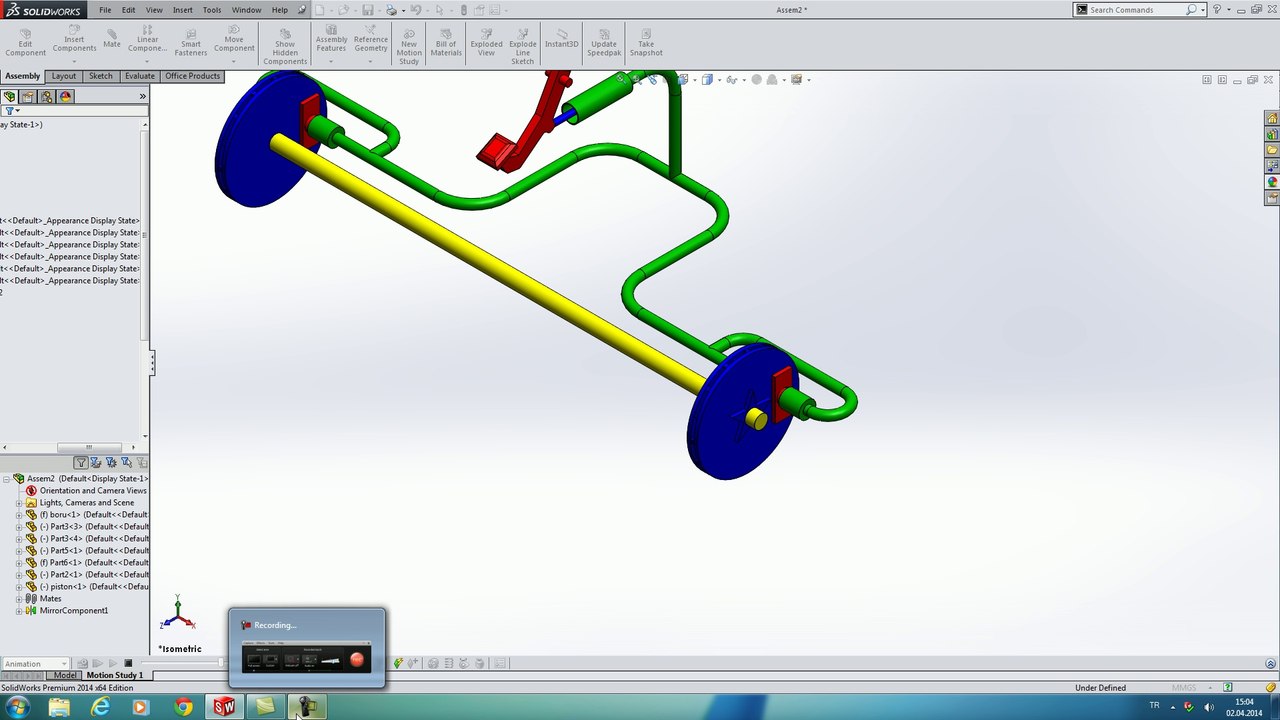Open the Design Library task pane icon
The image size is (1280, 720).
[1272, 134]
